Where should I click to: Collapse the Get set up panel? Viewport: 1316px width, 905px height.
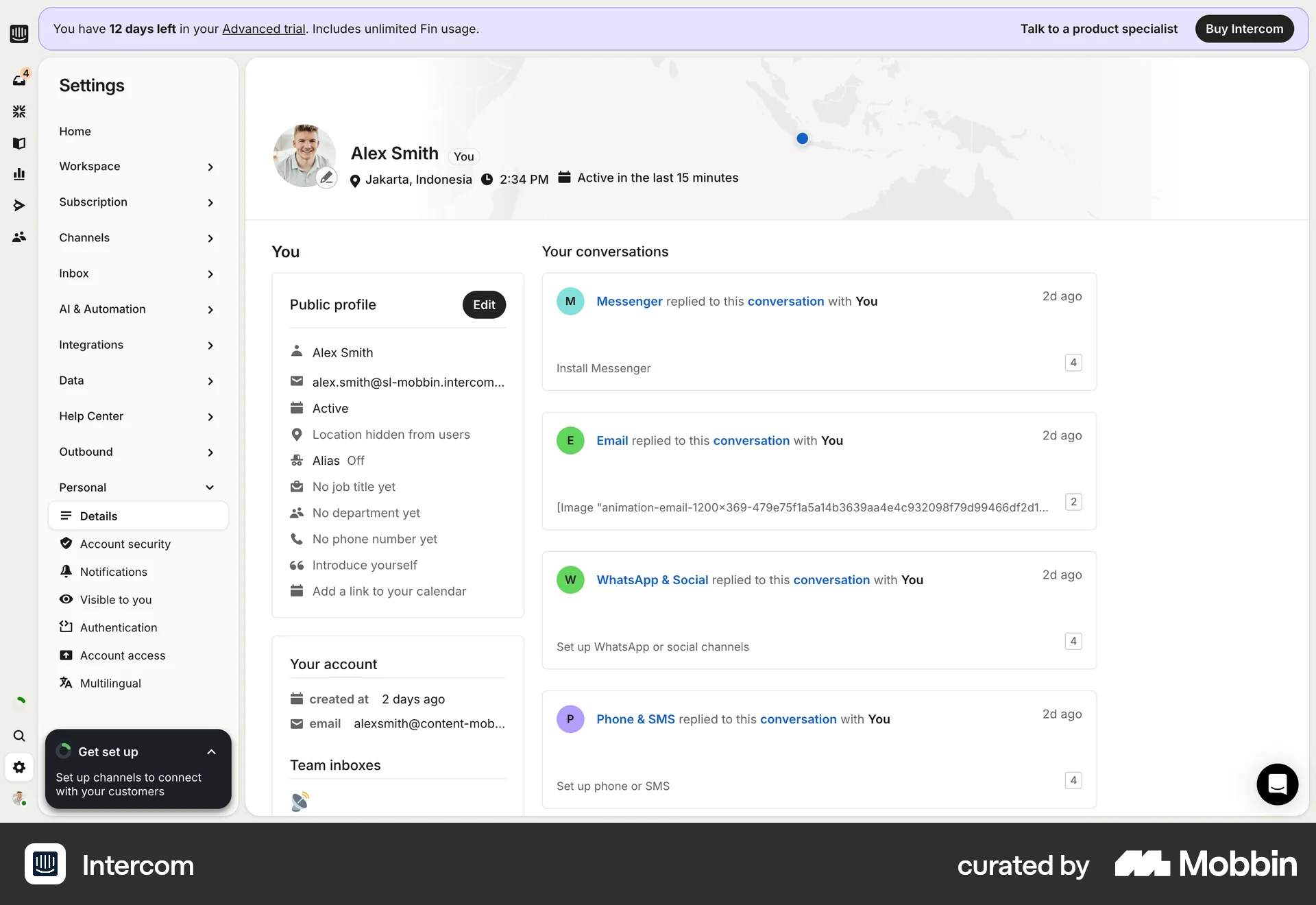(211, 751)
